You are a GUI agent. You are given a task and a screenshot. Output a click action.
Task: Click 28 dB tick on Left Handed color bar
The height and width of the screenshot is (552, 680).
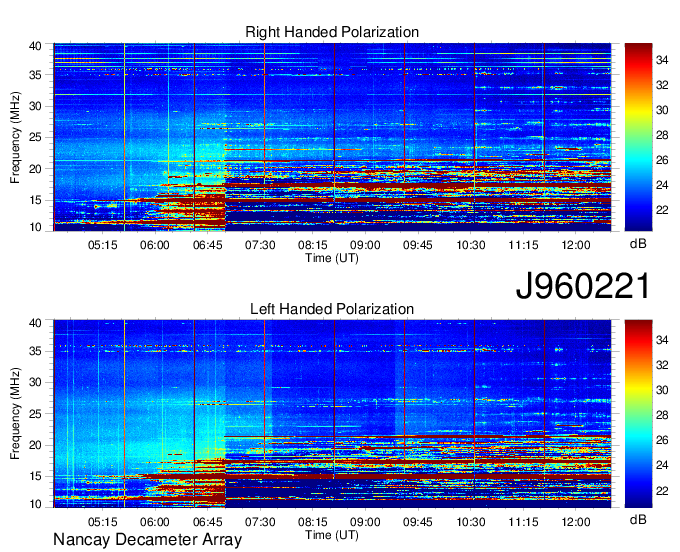pyautogui.click(x=662, y=415)
